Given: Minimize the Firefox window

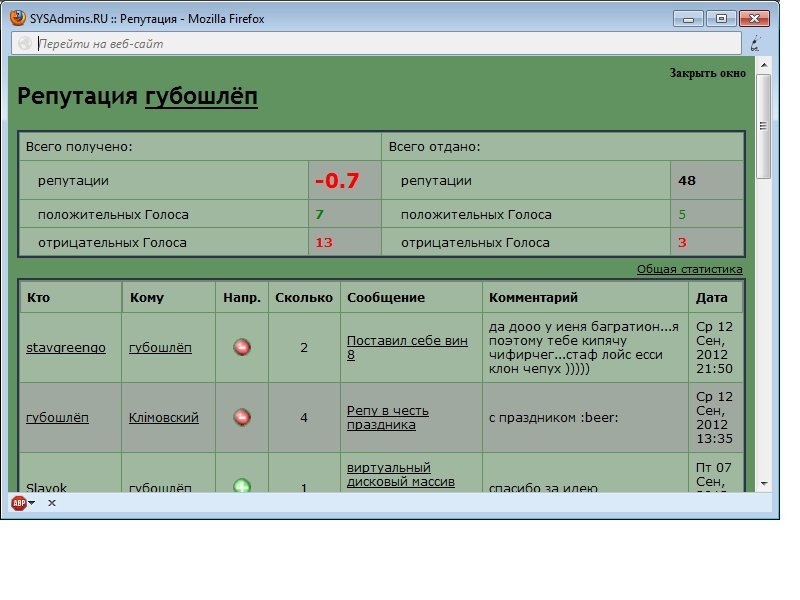Looking at the screenshot, I should click(688, 19).
